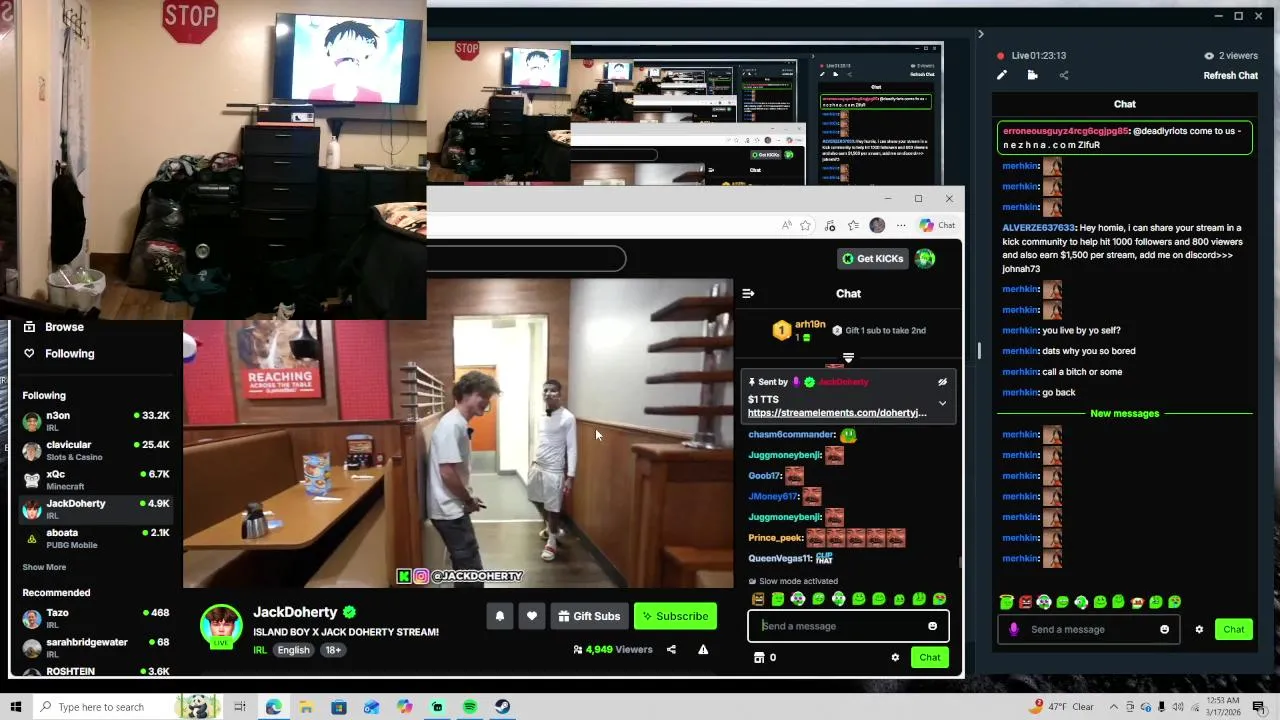Click last emote in Kick quick emote row

939,599
